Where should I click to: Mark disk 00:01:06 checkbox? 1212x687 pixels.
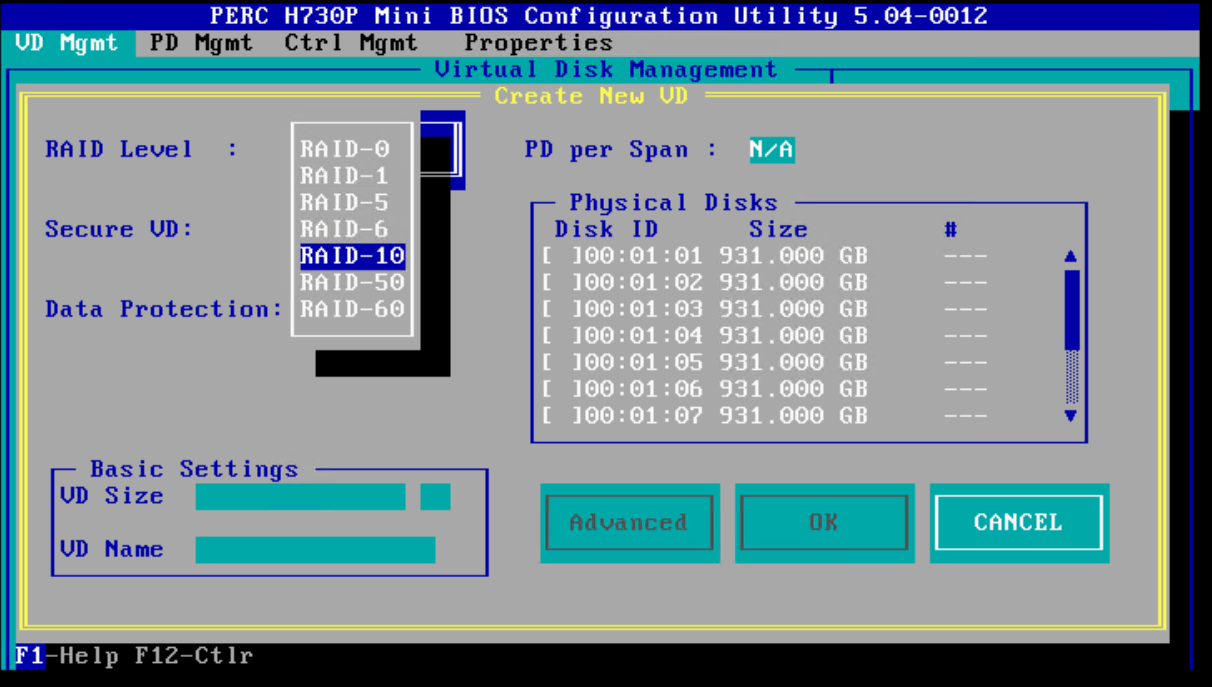click(562, 389)
